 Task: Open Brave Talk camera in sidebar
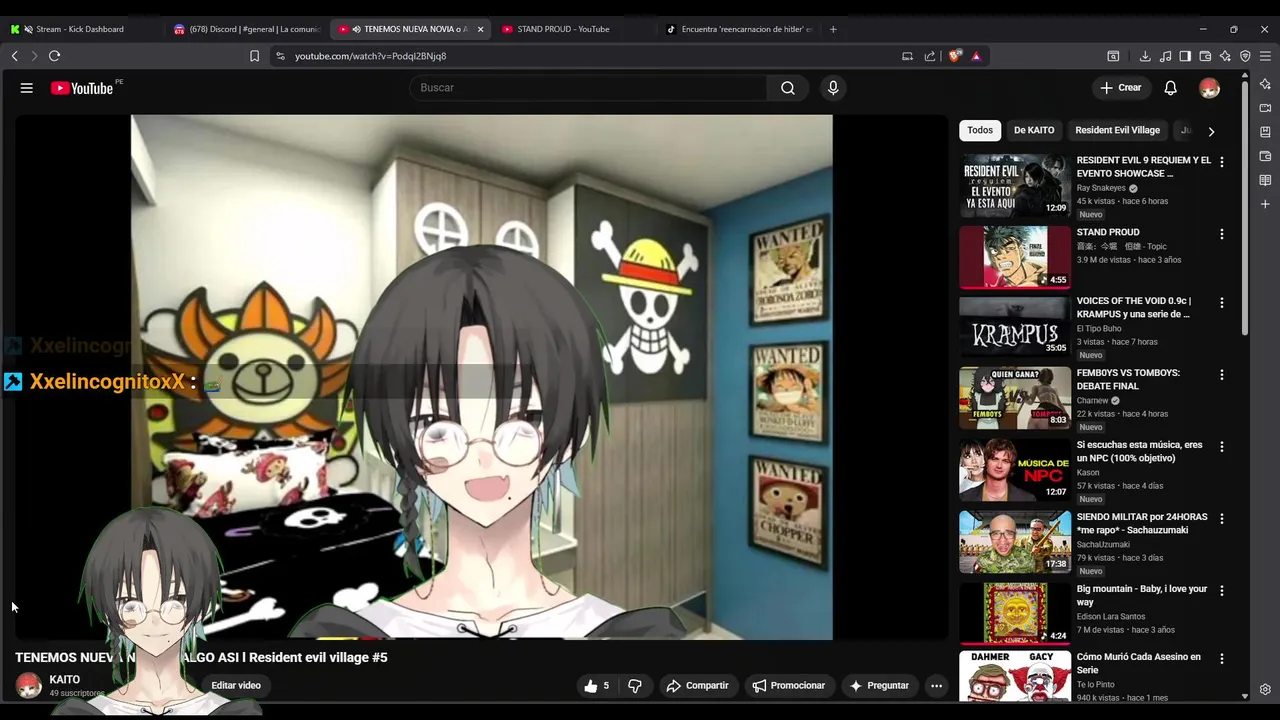[1265, 108]
